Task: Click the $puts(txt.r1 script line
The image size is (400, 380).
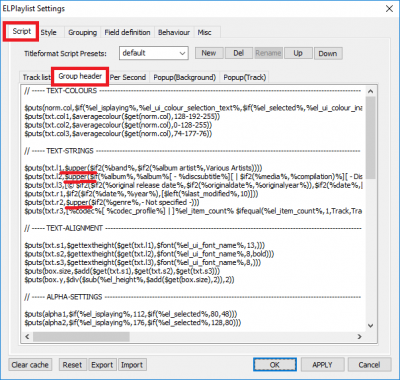Action: coord(141,194)
